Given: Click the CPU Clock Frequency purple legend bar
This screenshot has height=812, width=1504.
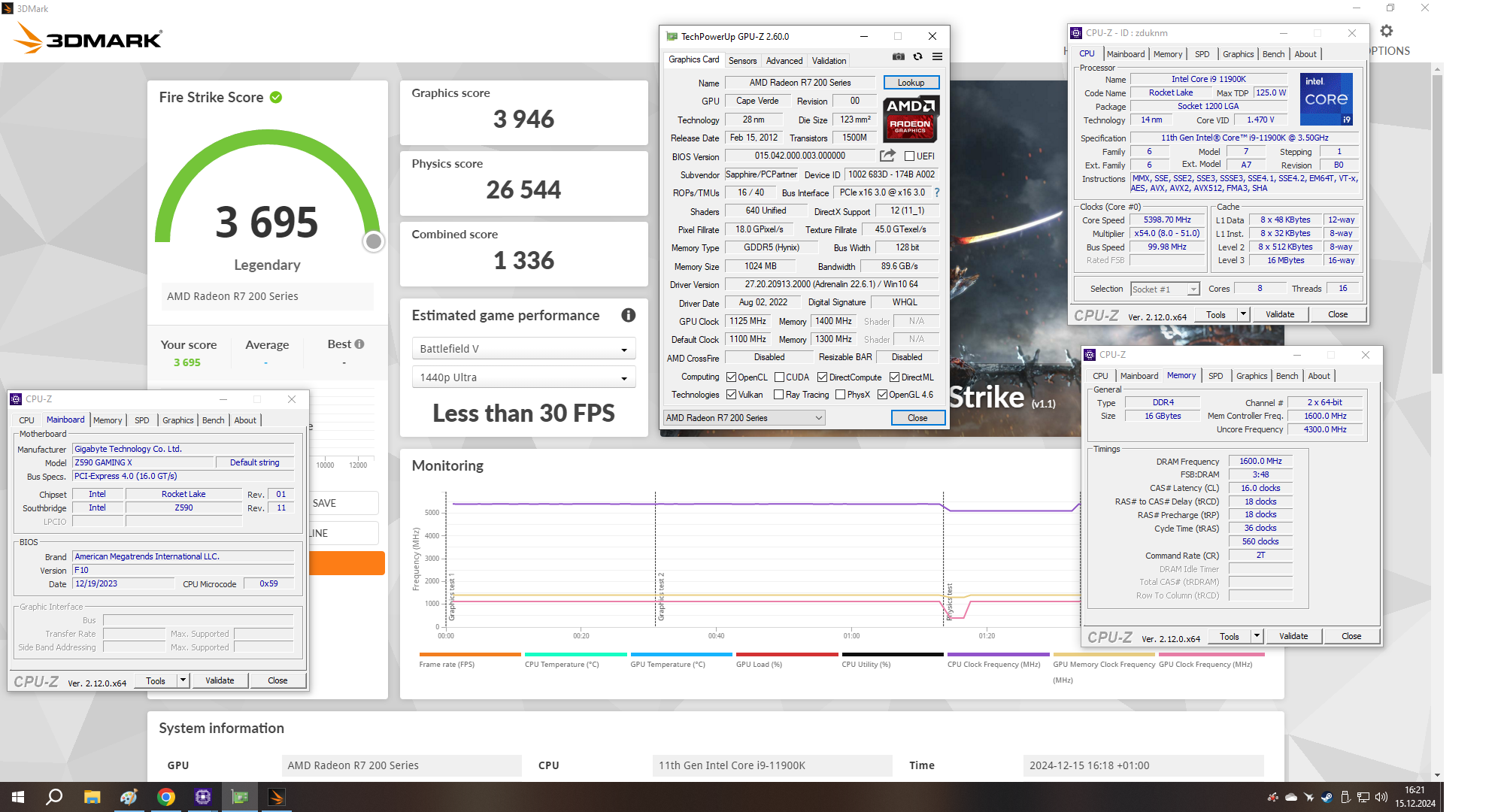Looking at the screenshot, I should [998, 654].
